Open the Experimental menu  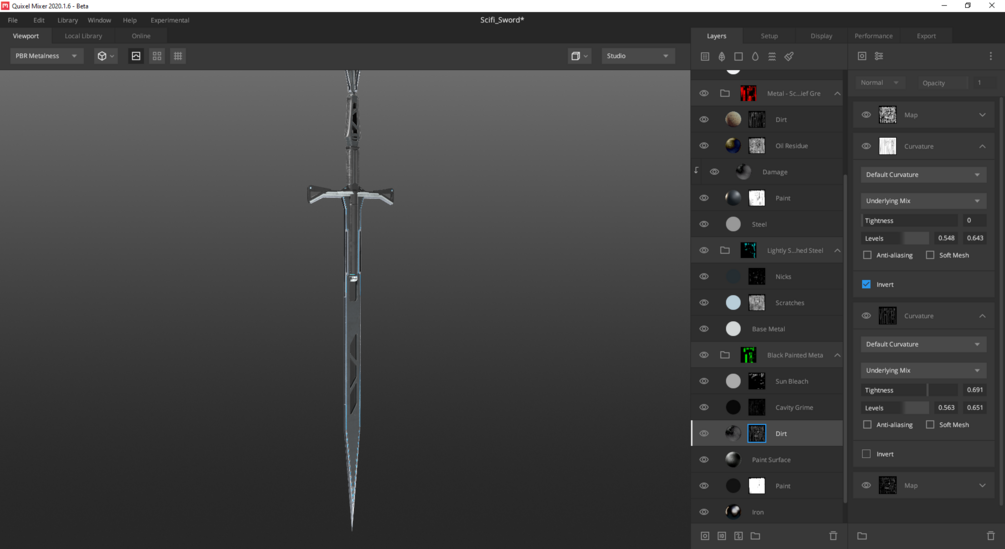pos(170,20)
